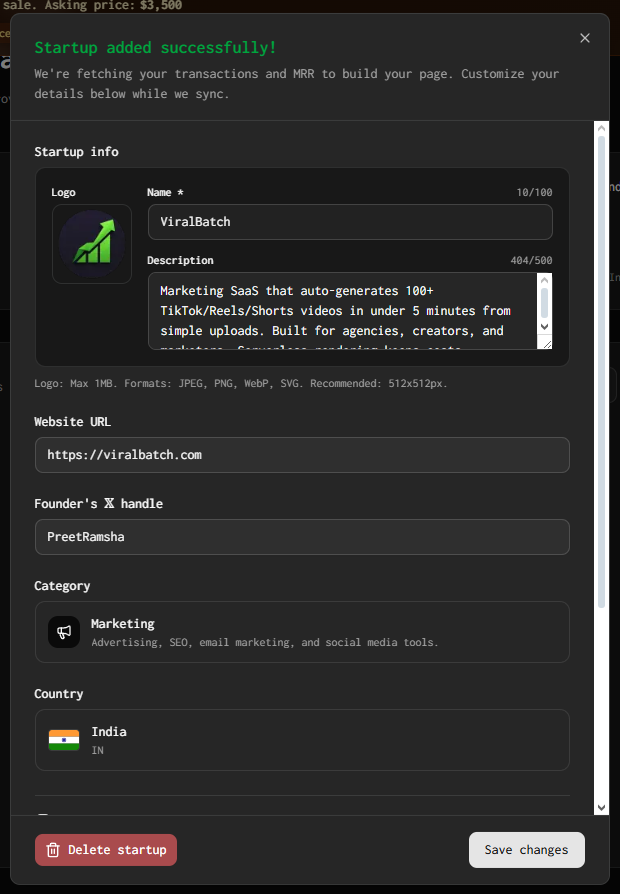Open the Marketing category selector
620x894 pixels.
click(302, 632)
